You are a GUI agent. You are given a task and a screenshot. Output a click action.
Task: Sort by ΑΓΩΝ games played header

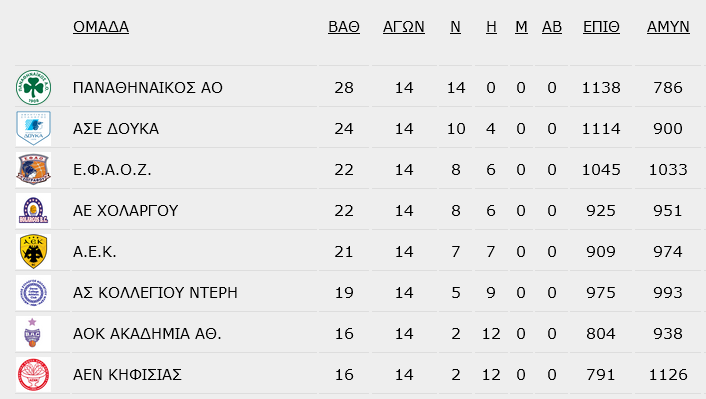pos(404,27)
